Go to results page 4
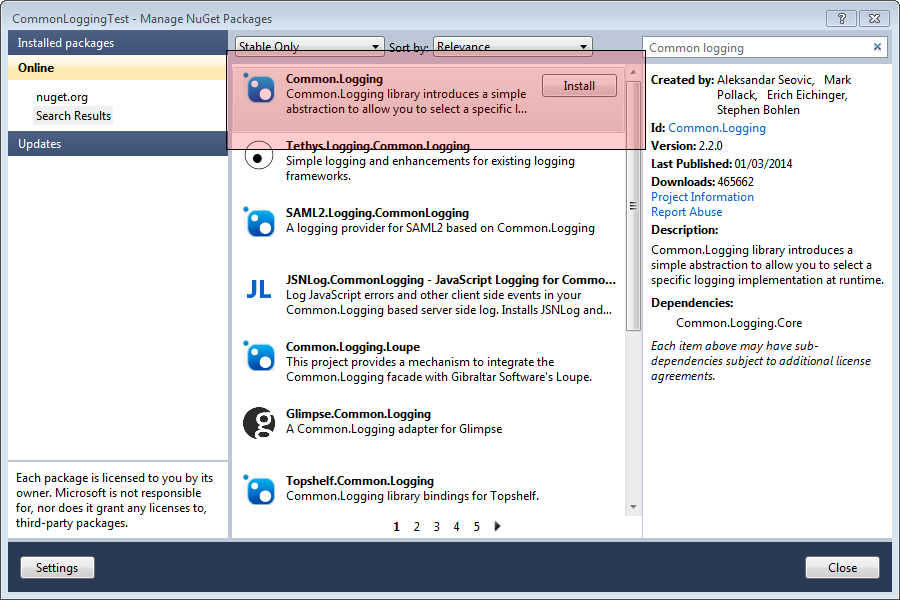This screenshot has width=900, height=600. coord(456,527)
